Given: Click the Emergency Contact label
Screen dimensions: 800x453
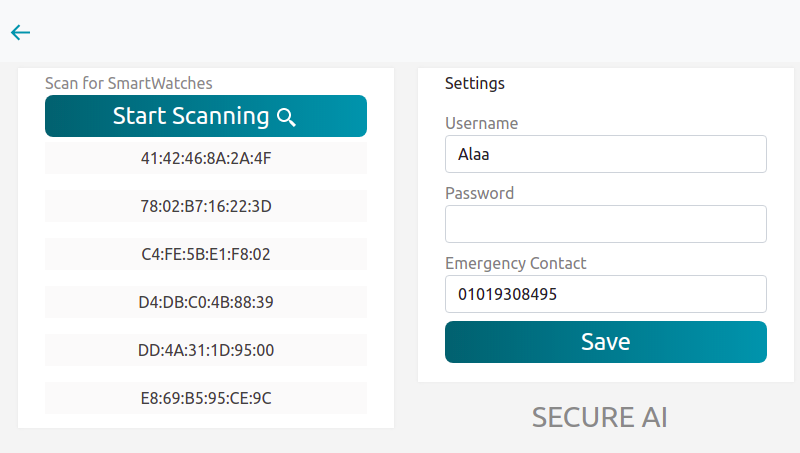Looking at the screenshot, I should click(x=515, y=263).
